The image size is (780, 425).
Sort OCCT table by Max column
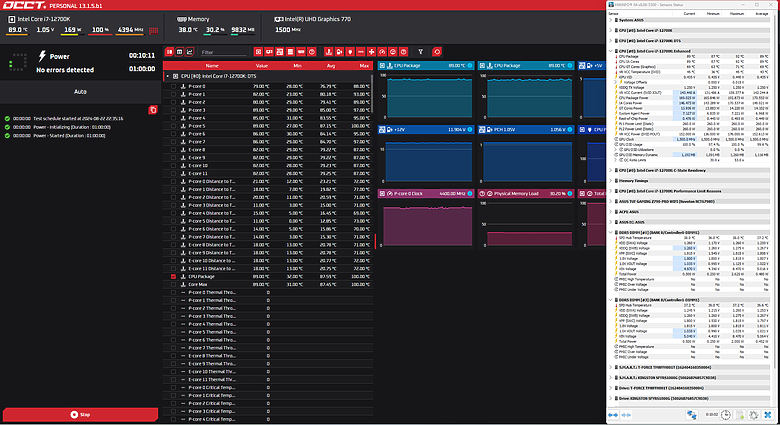364,66
